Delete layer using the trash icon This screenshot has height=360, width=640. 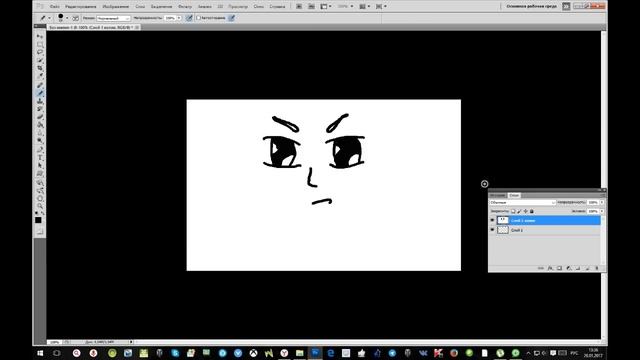[597, 268]
